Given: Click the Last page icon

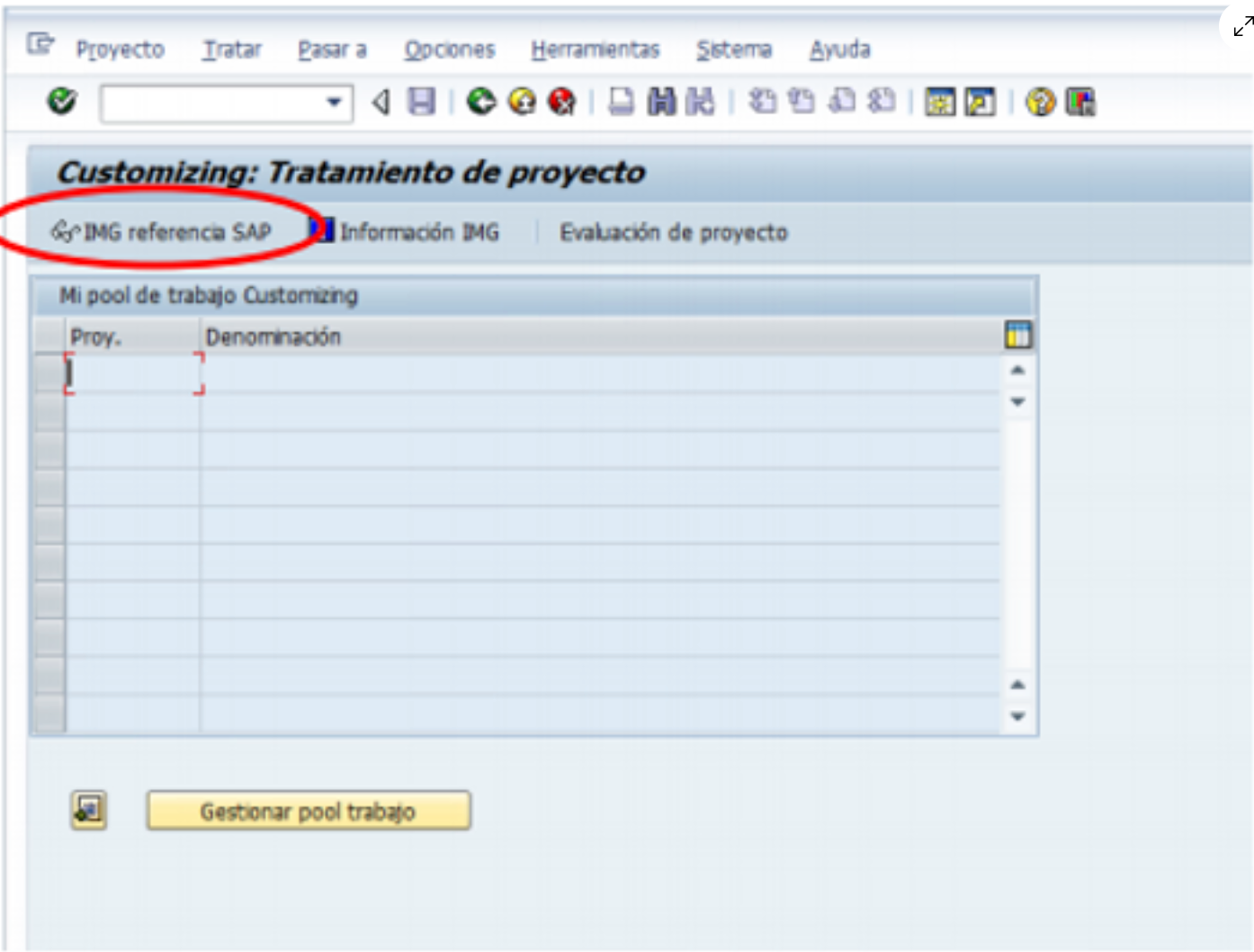Looking at the screenshot, I should click(882, 102).
